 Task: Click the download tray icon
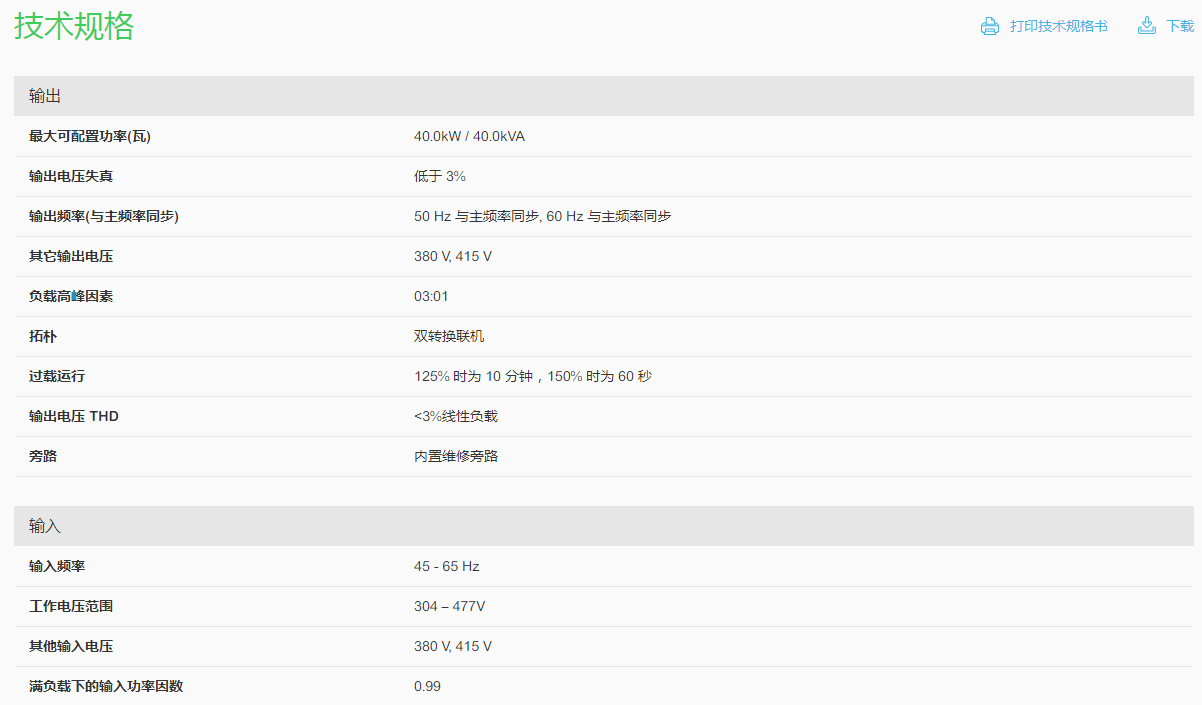point(1147,26)
